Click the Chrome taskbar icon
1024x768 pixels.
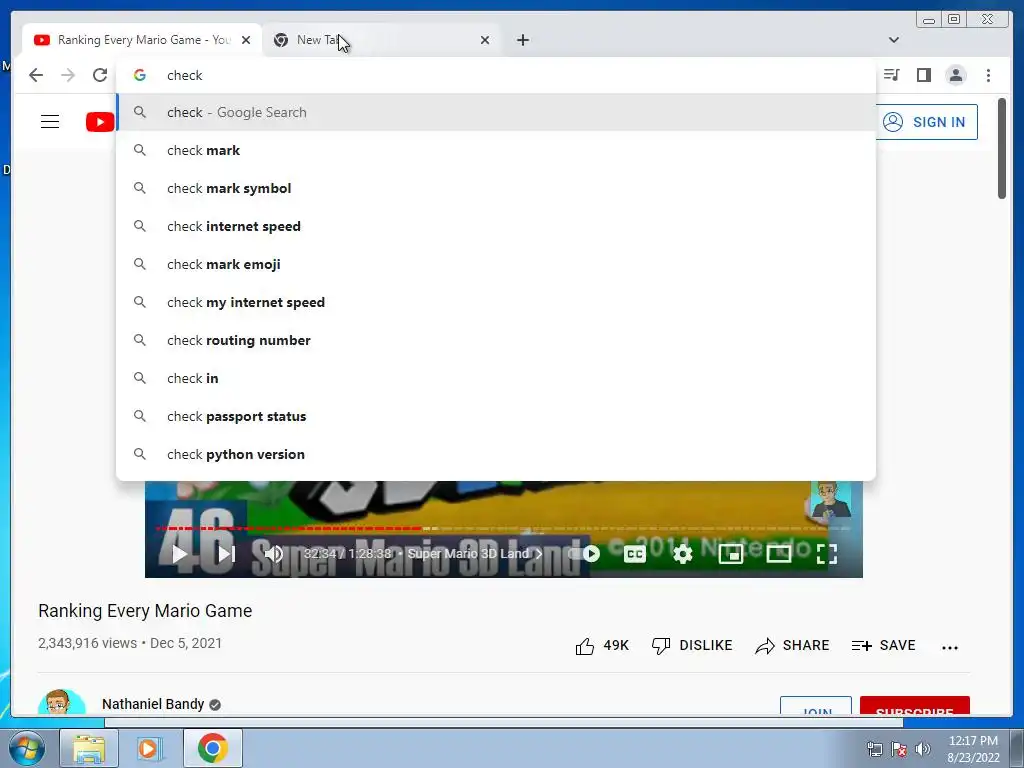tap(212, 748)
